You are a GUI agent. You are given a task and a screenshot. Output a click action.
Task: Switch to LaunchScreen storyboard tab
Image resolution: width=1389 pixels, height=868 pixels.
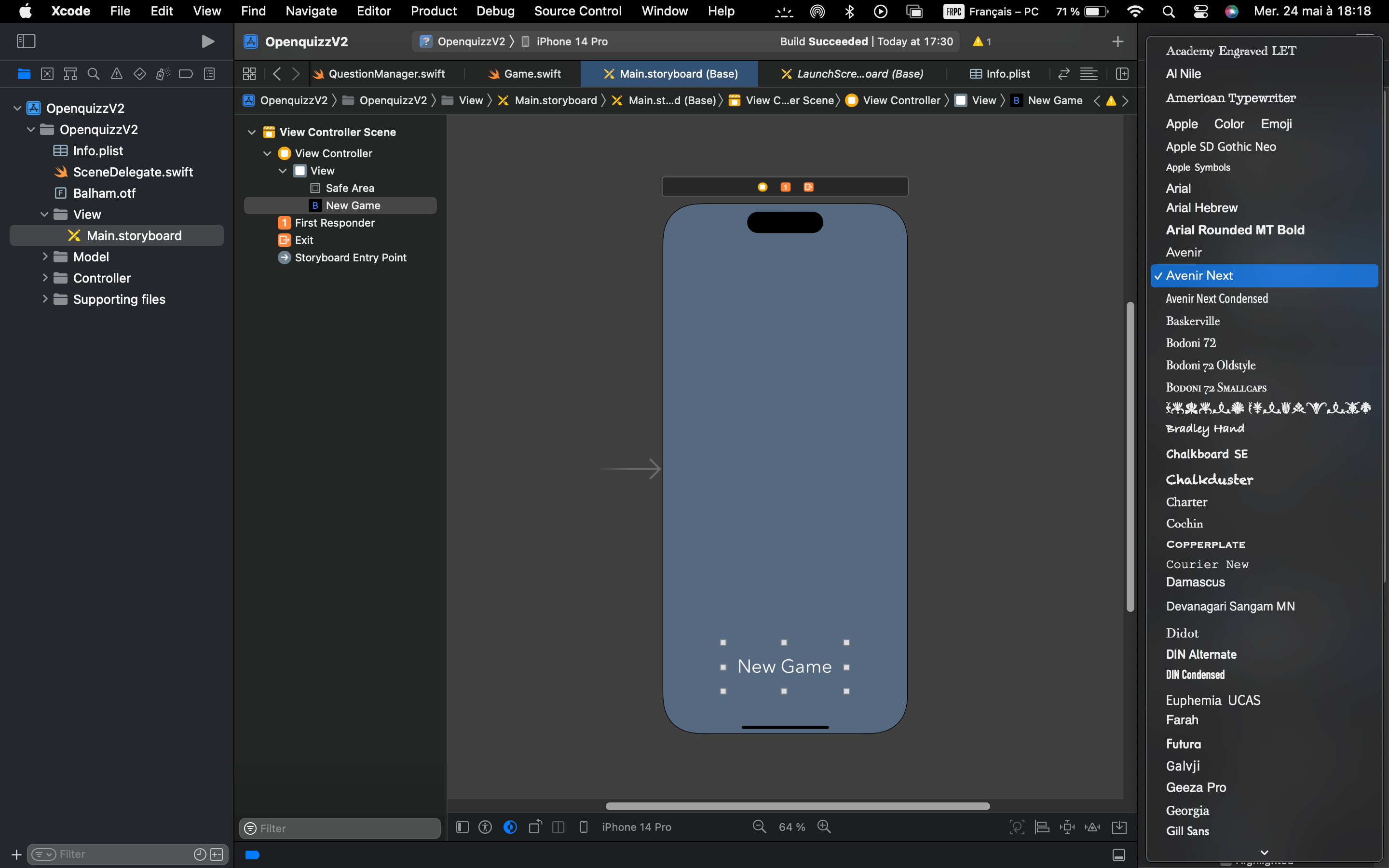coord(852,74)
